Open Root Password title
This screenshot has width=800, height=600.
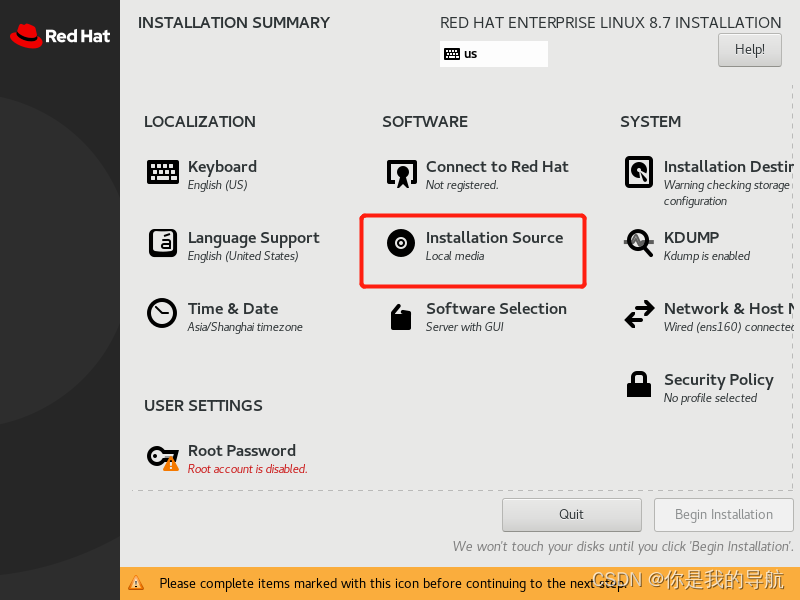pyautogui.click(x=242, y=451)
